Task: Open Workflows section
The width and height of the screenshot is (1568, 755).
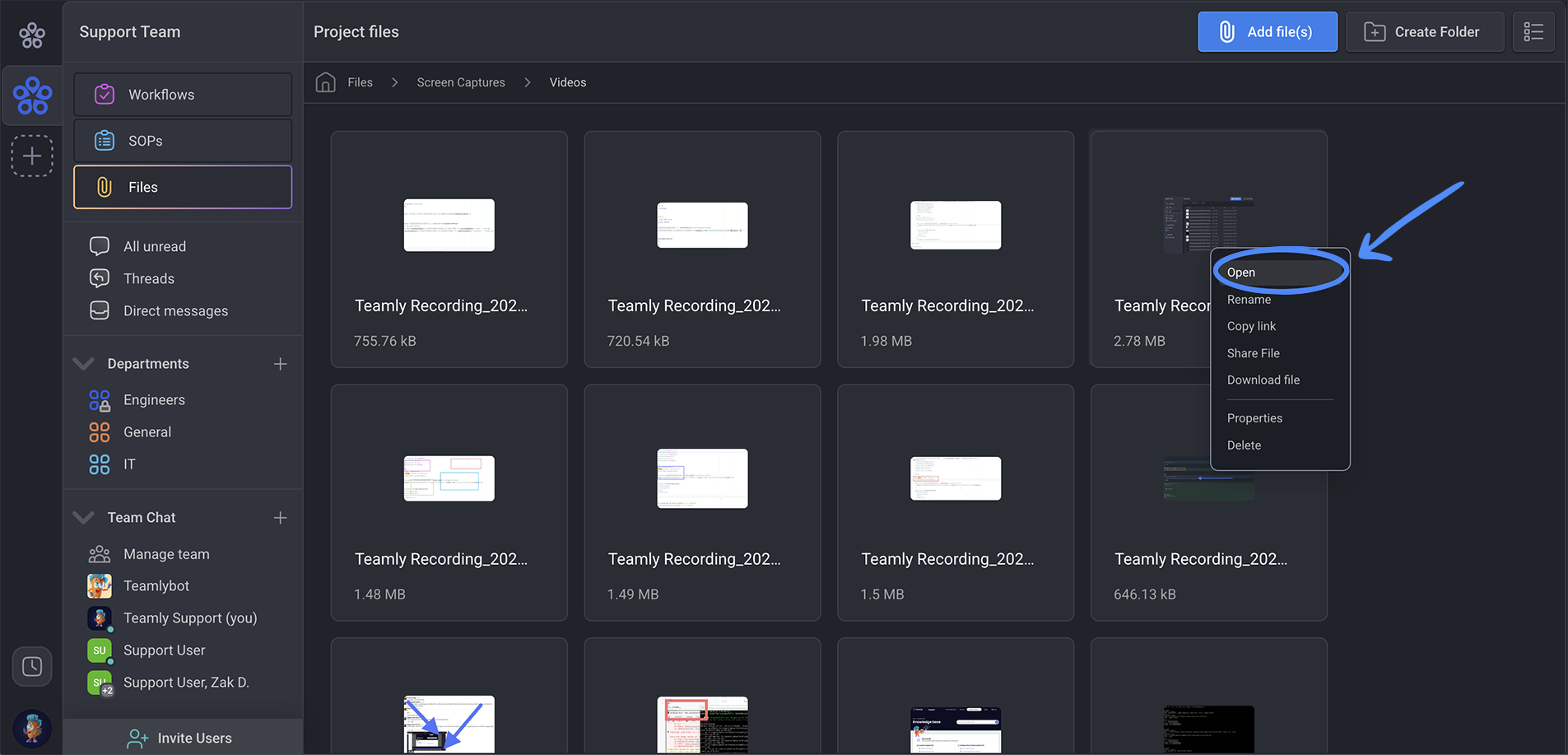Action: (183, 95)
